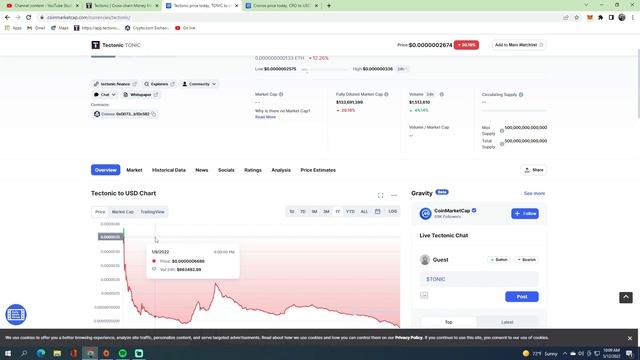Show Max Supply info icon
Viewport: 640px width, 360px height.
tap(502, 131)
